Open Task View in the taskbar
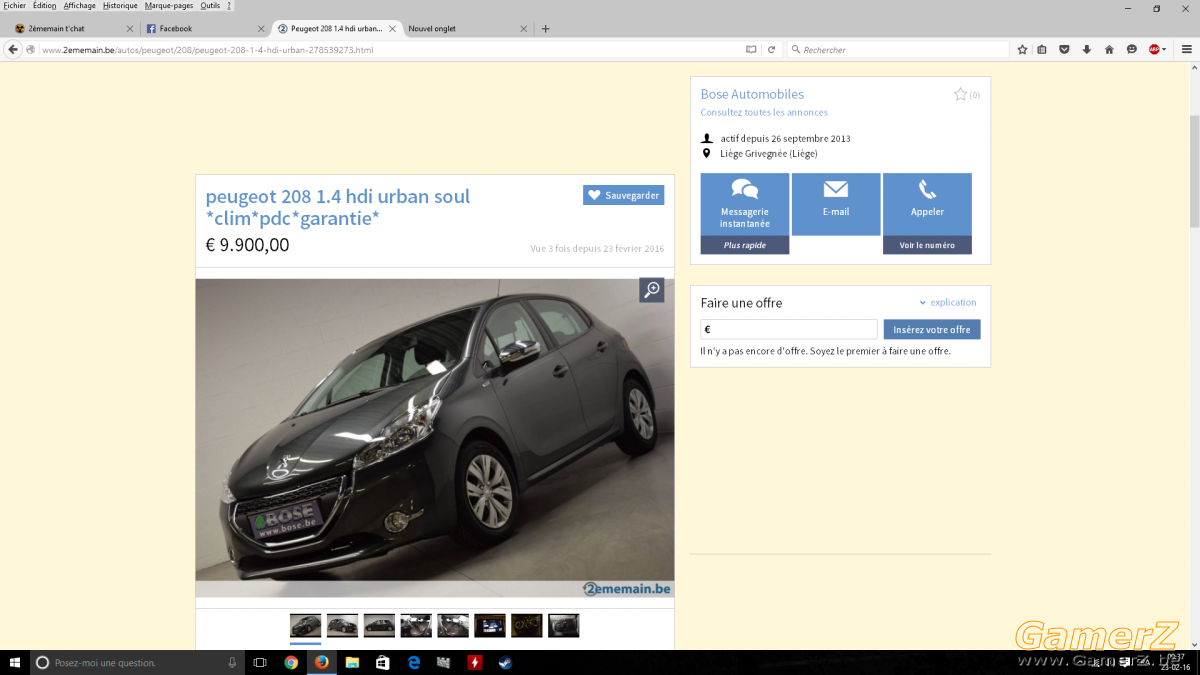The height and width of the screenshot is (675, 1200). click(x=260, y=662)
